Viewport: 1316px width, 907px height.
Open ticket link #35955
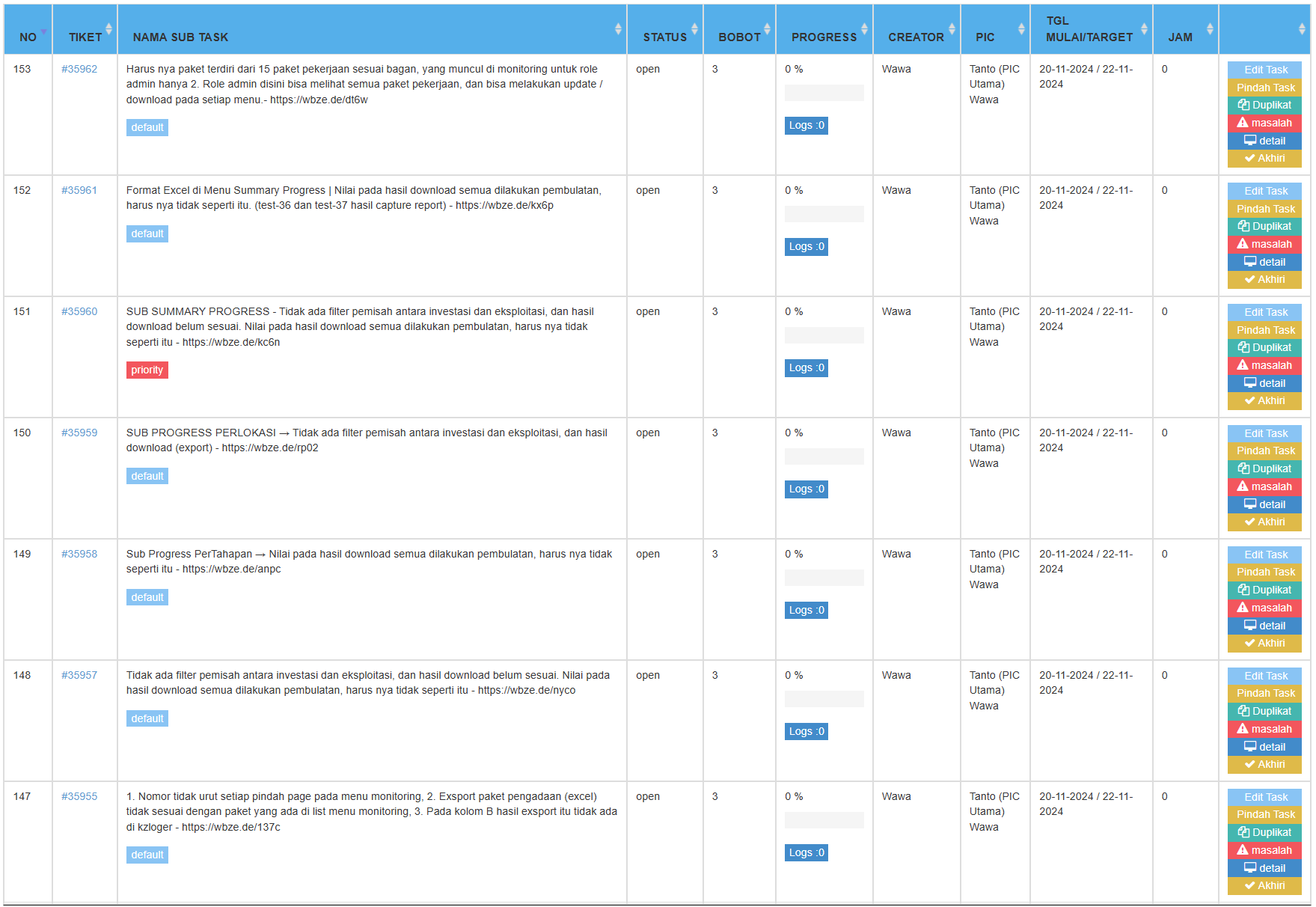(79, 796)
